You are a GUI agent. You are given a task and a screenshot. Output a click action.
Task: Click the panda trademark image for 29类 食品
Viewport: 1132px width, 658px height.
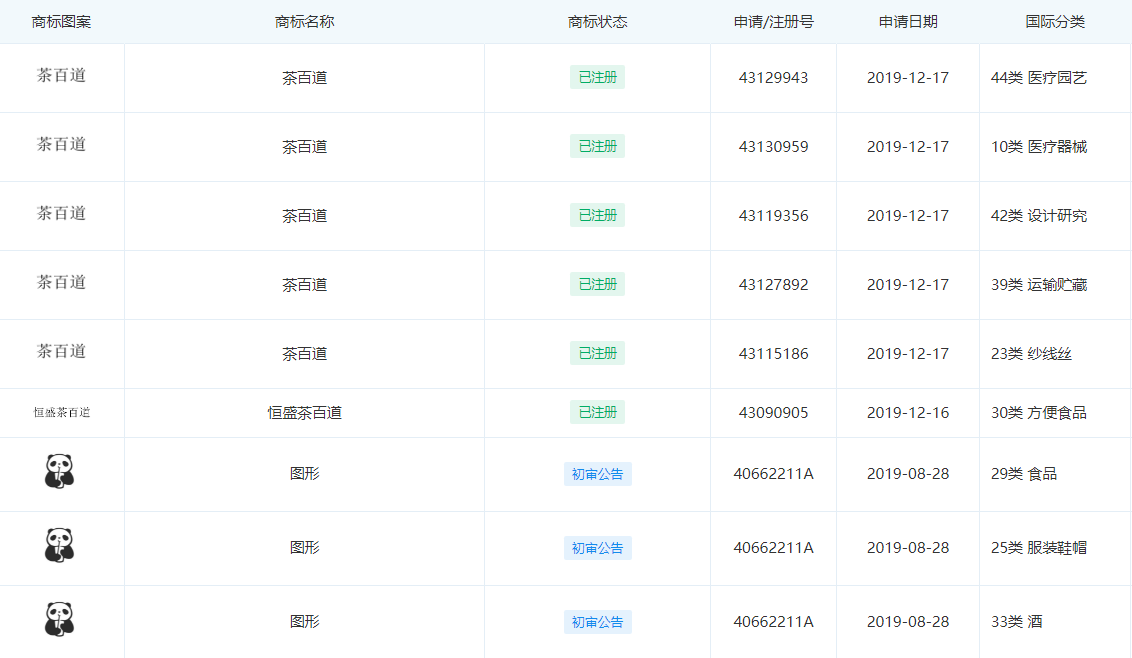point(59,472)
